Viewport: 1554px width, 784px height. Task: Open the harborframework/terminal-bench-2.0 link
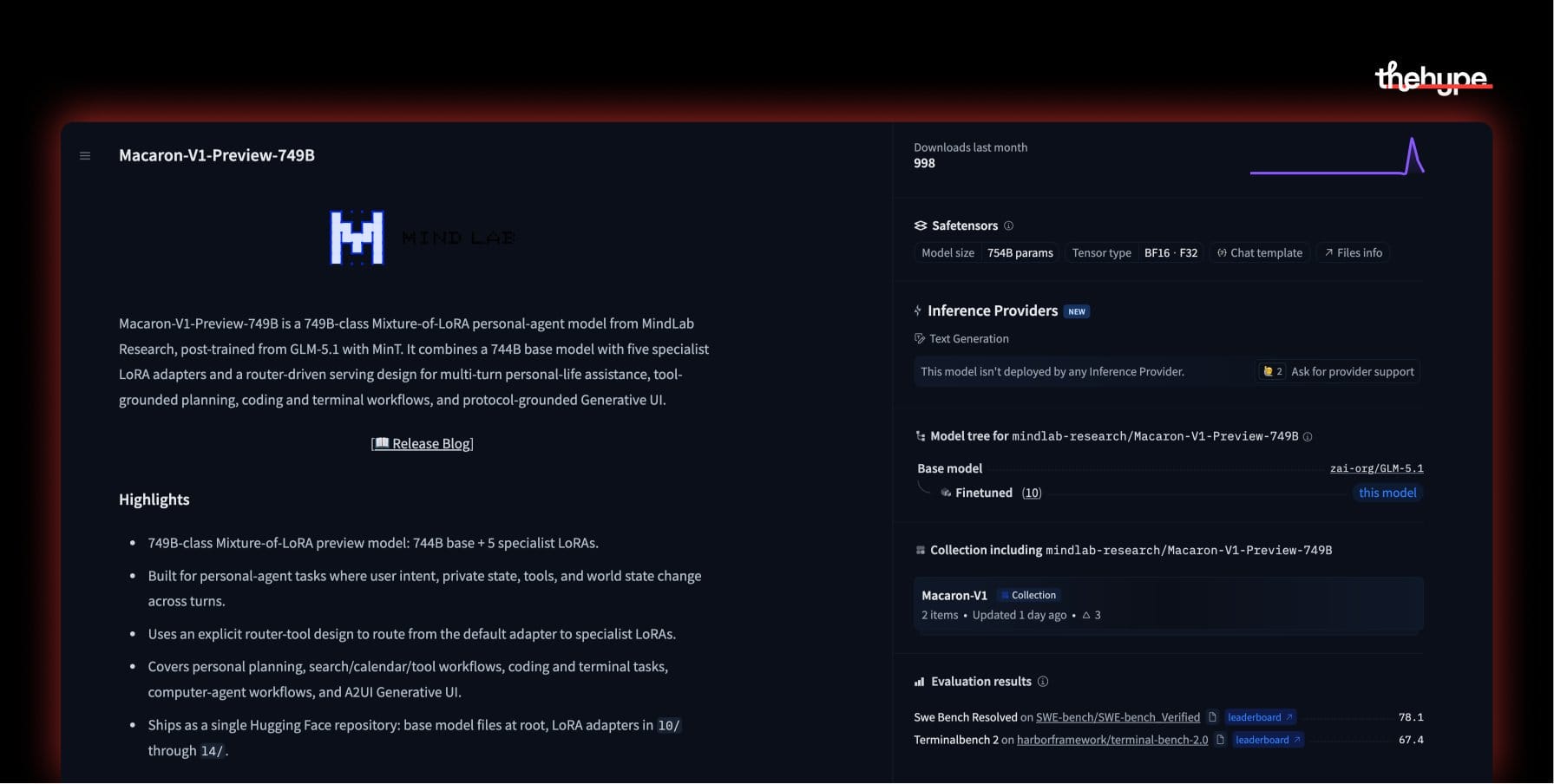(x=1112, y=740)
